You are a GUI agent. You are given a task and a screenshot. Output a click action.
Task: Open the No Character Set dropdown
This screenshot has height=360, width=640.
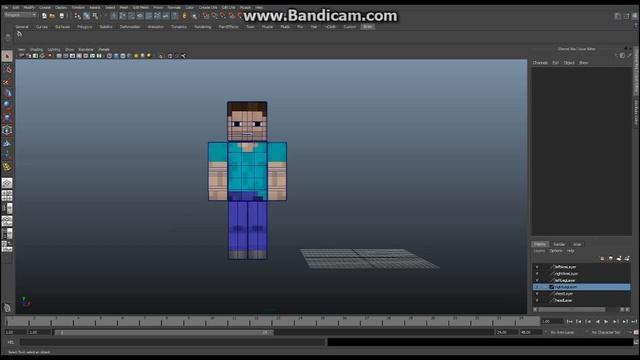[606, 332]
